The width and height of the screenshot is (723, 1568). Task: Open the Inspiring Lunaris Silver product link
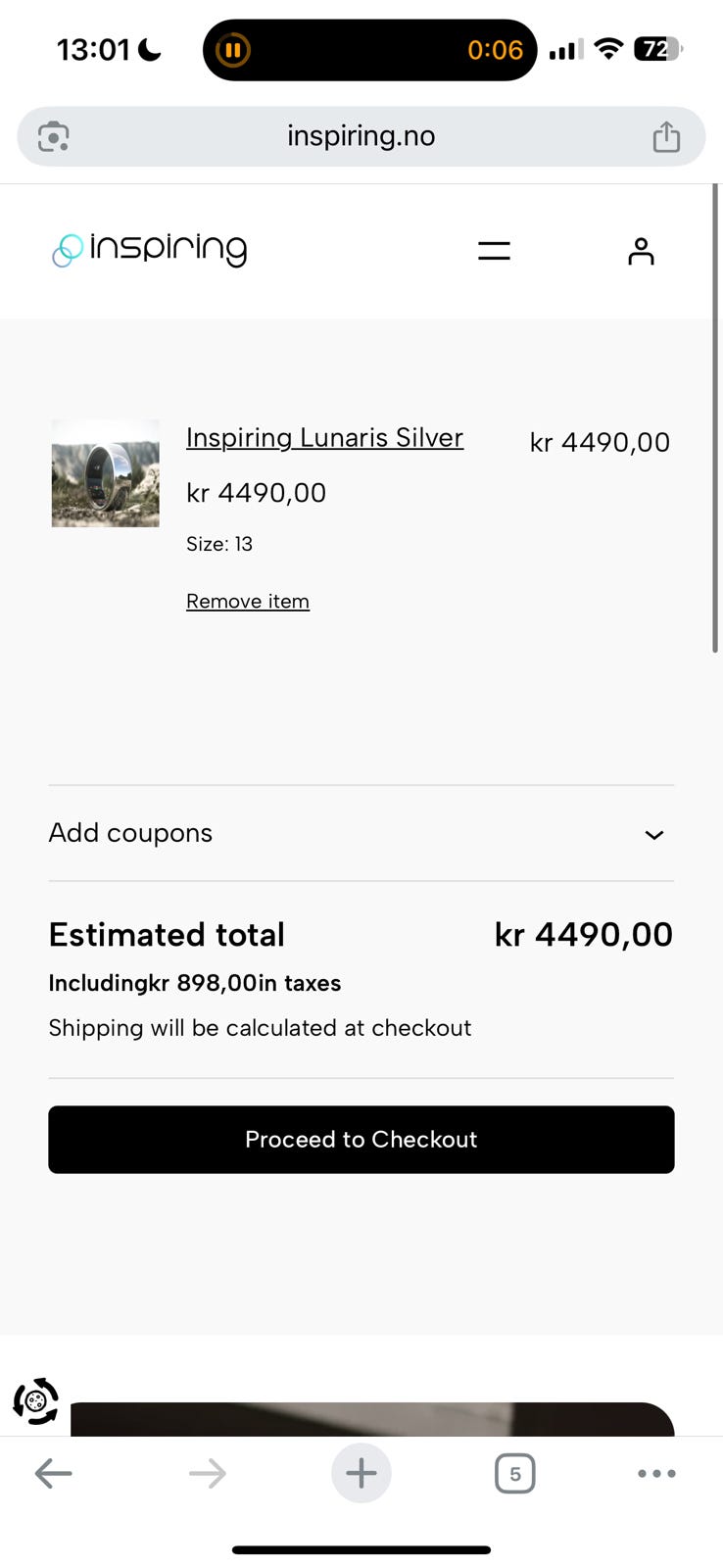click(324, 438)
